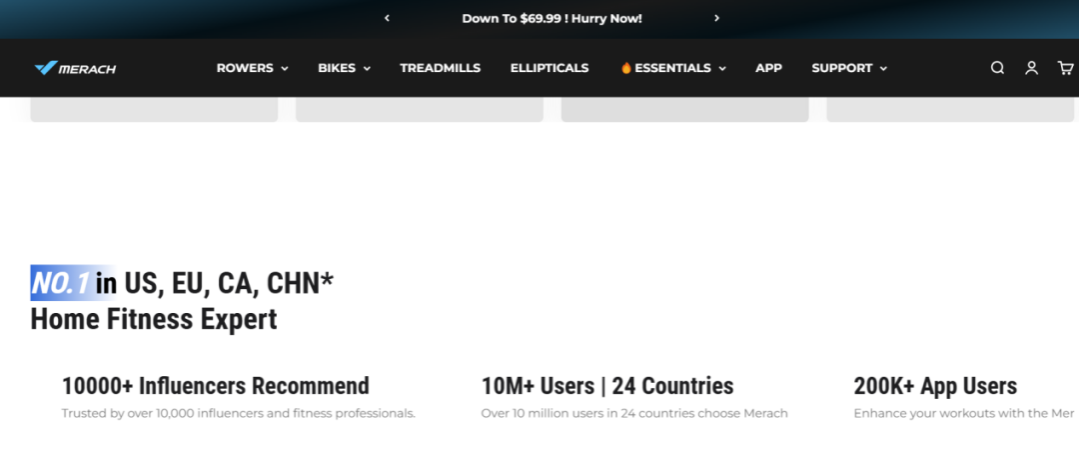
Task: Click '10000+ Influencers Recommend' heading
Action: 216,385
